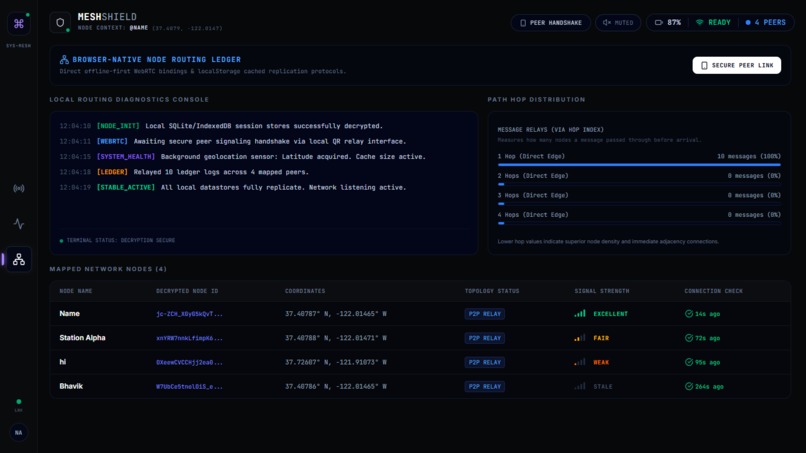The image size is (806, 453).
Task: Click the 2 Hops progress bar
Action: click(639, 184)
